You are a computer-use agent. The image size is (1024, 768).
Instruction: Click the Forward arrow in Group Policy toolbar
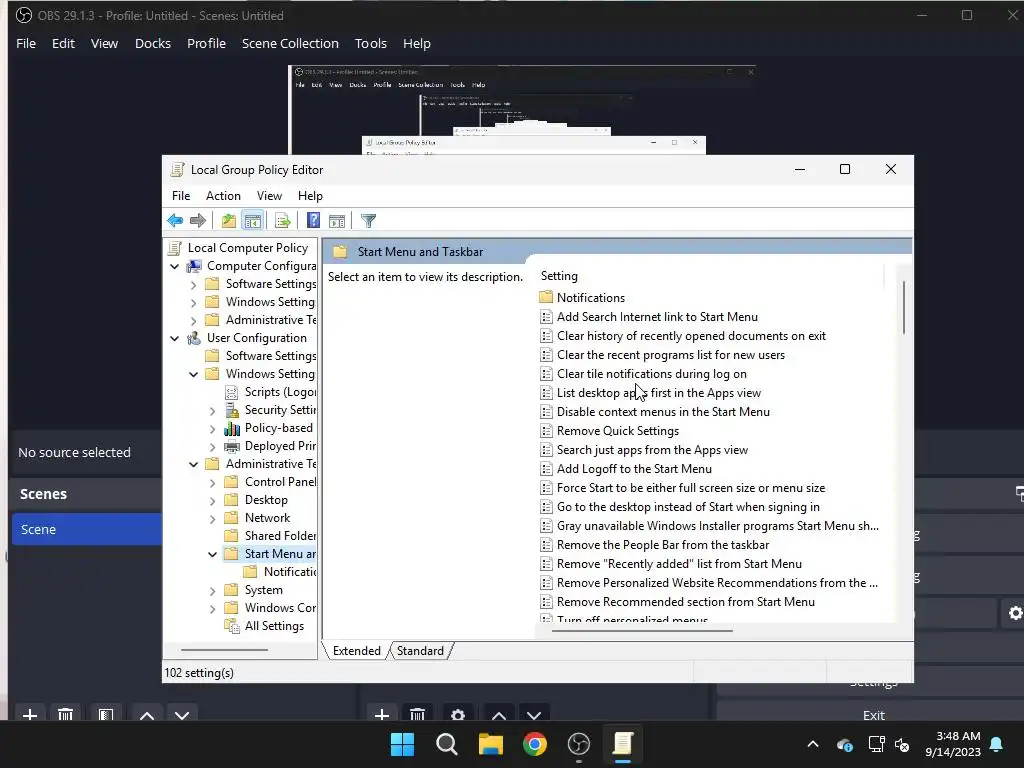coord(198,221)
